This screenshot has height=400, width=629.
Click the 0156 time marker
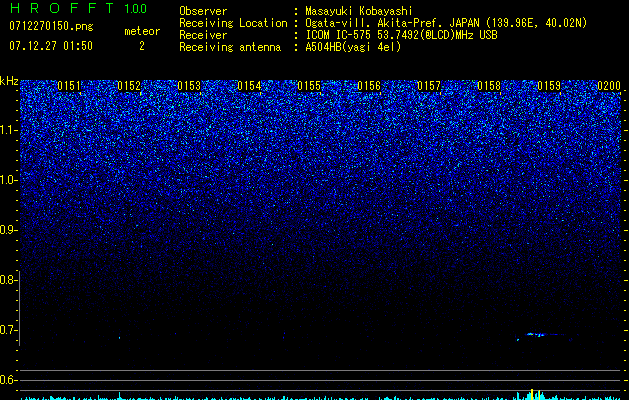(x=369, y=86)
